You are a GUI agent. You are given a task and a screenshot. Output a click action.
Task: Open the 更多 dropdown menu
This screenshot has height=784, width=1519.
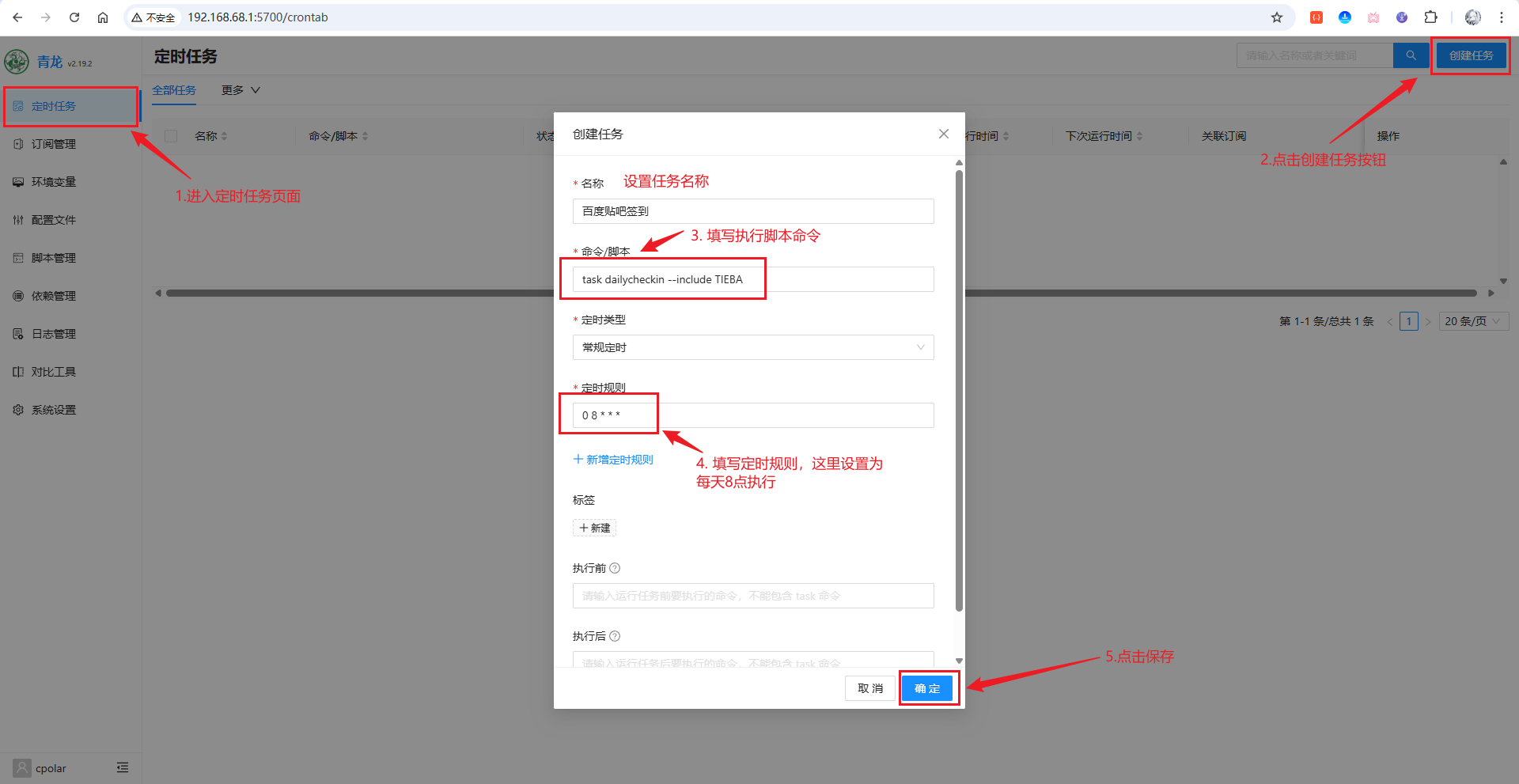click(x=241, y=90)
